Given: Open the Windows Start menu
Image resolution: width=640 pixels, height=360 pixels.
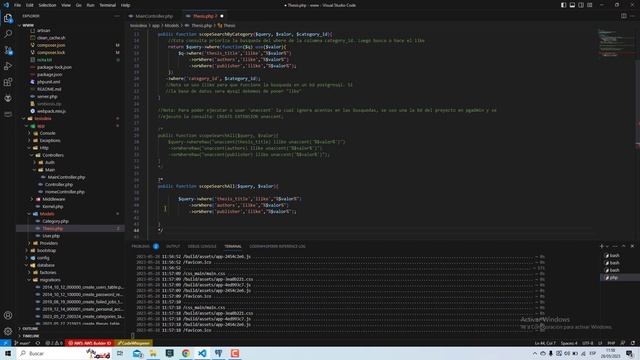Looking at the screenshot, I should 8,353.
